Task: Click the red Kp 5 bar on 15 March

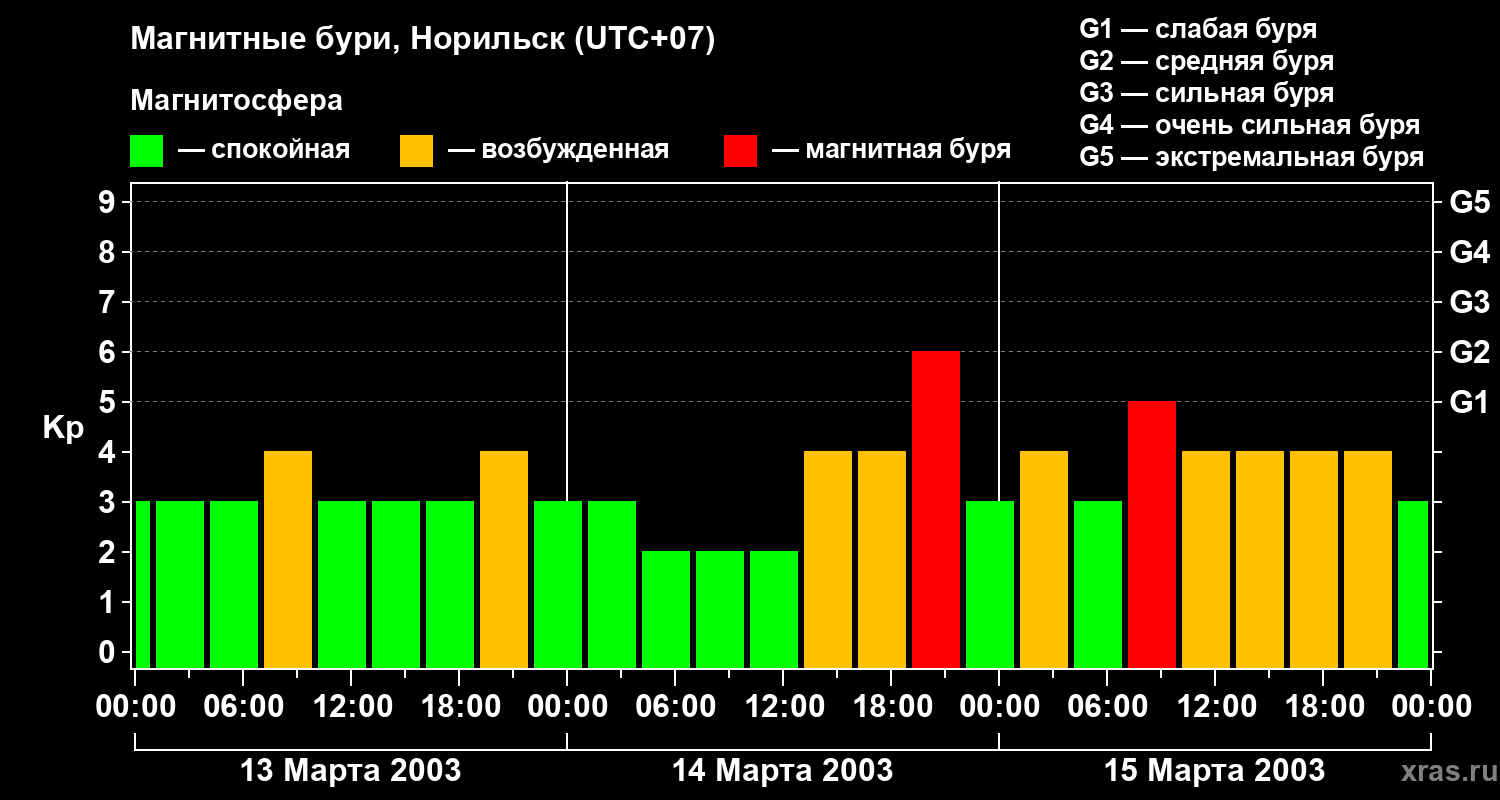Action: 1152,535
